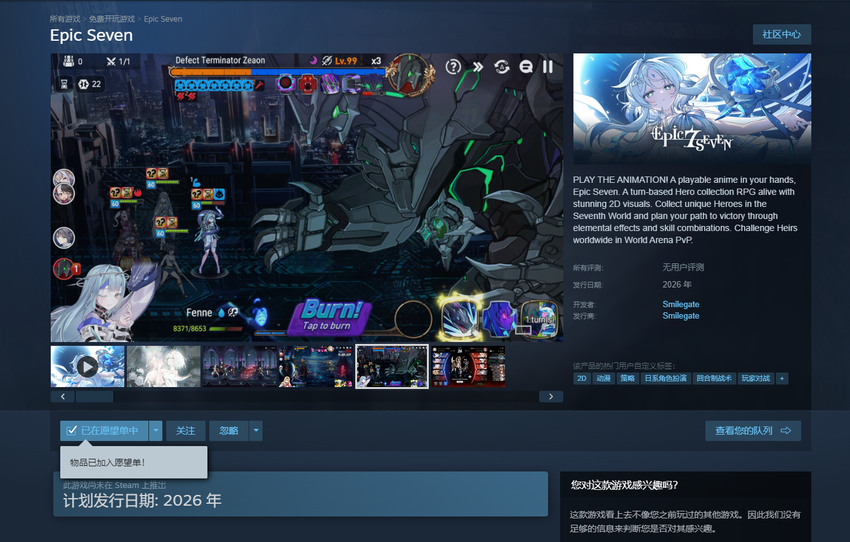This screenshot has height=542, width=850.
Task: Click the 物品已加入愿望单 tooltip popup
Action: pyautogui.click(x=134, y=462)
